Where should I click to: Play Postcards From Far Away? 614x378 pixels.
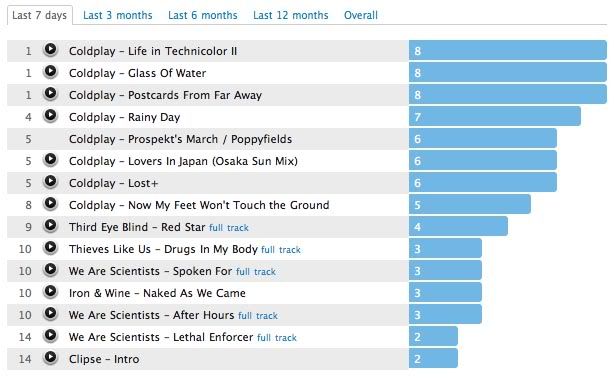coord(51,94)
